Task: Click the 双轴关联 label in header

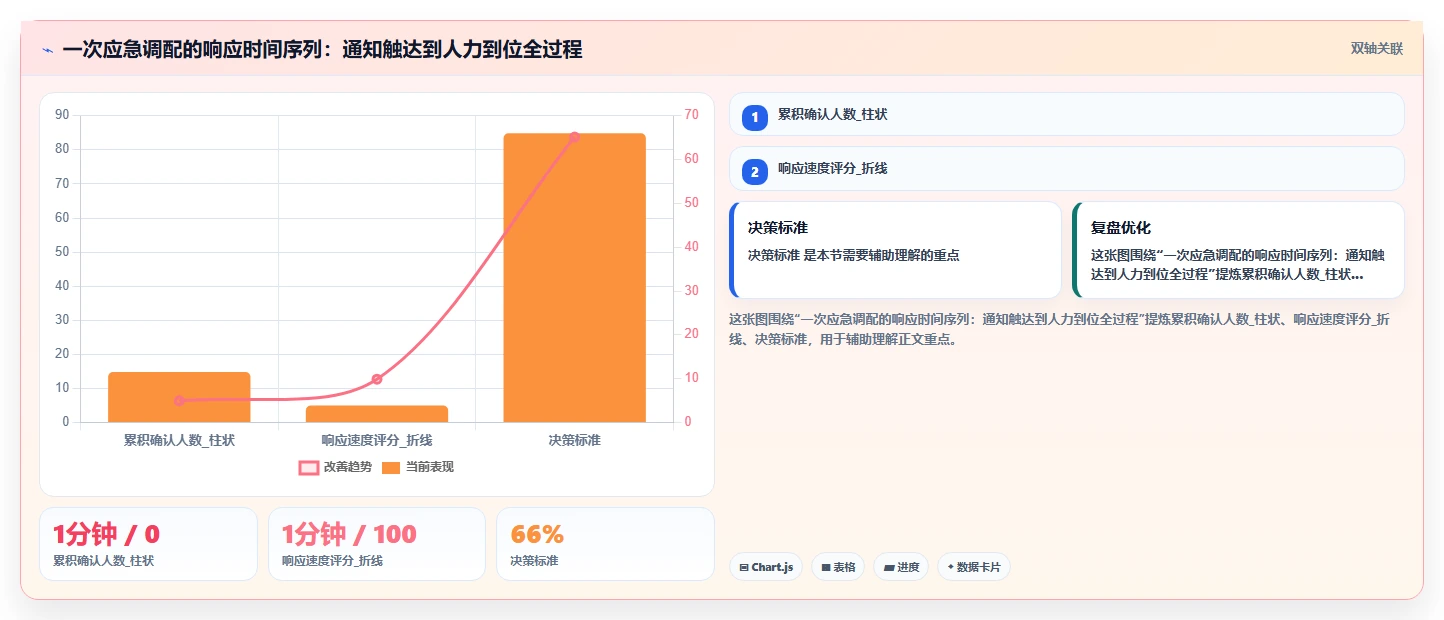Action: [1377, 48]
